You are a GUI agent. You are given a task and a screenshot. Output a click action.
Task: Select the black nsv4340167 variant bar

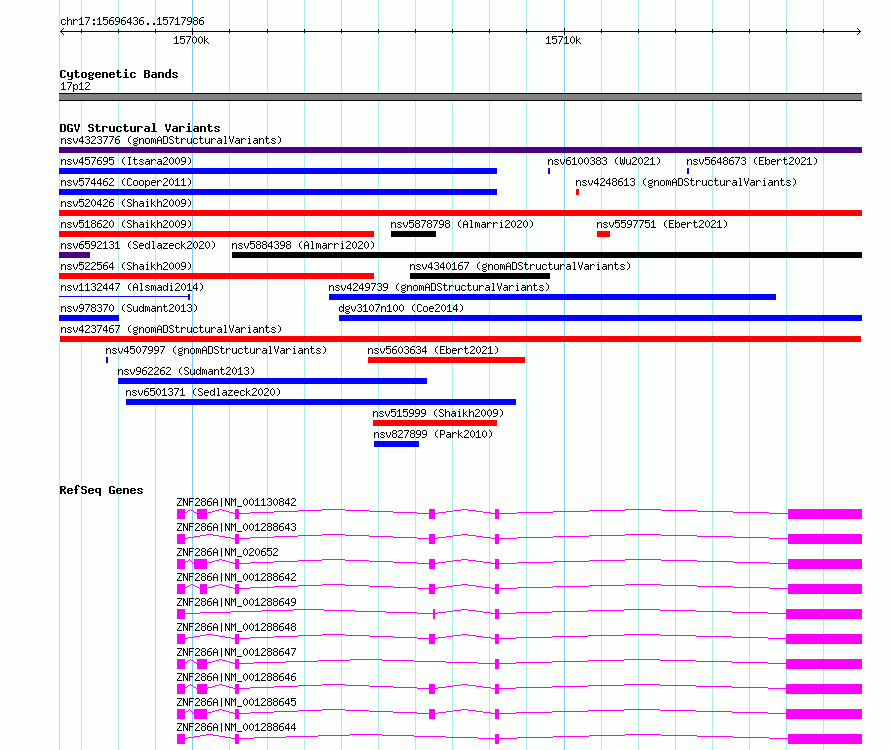point(480,276)
